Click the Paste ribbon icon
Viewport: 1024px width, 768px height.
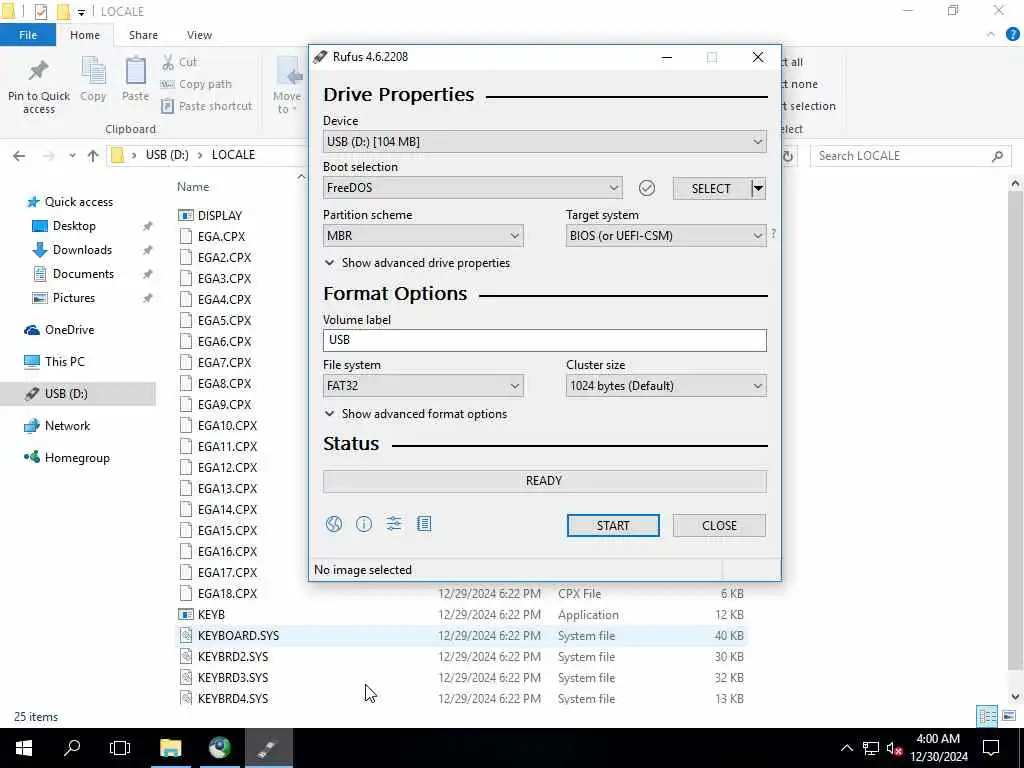point(135,79)
